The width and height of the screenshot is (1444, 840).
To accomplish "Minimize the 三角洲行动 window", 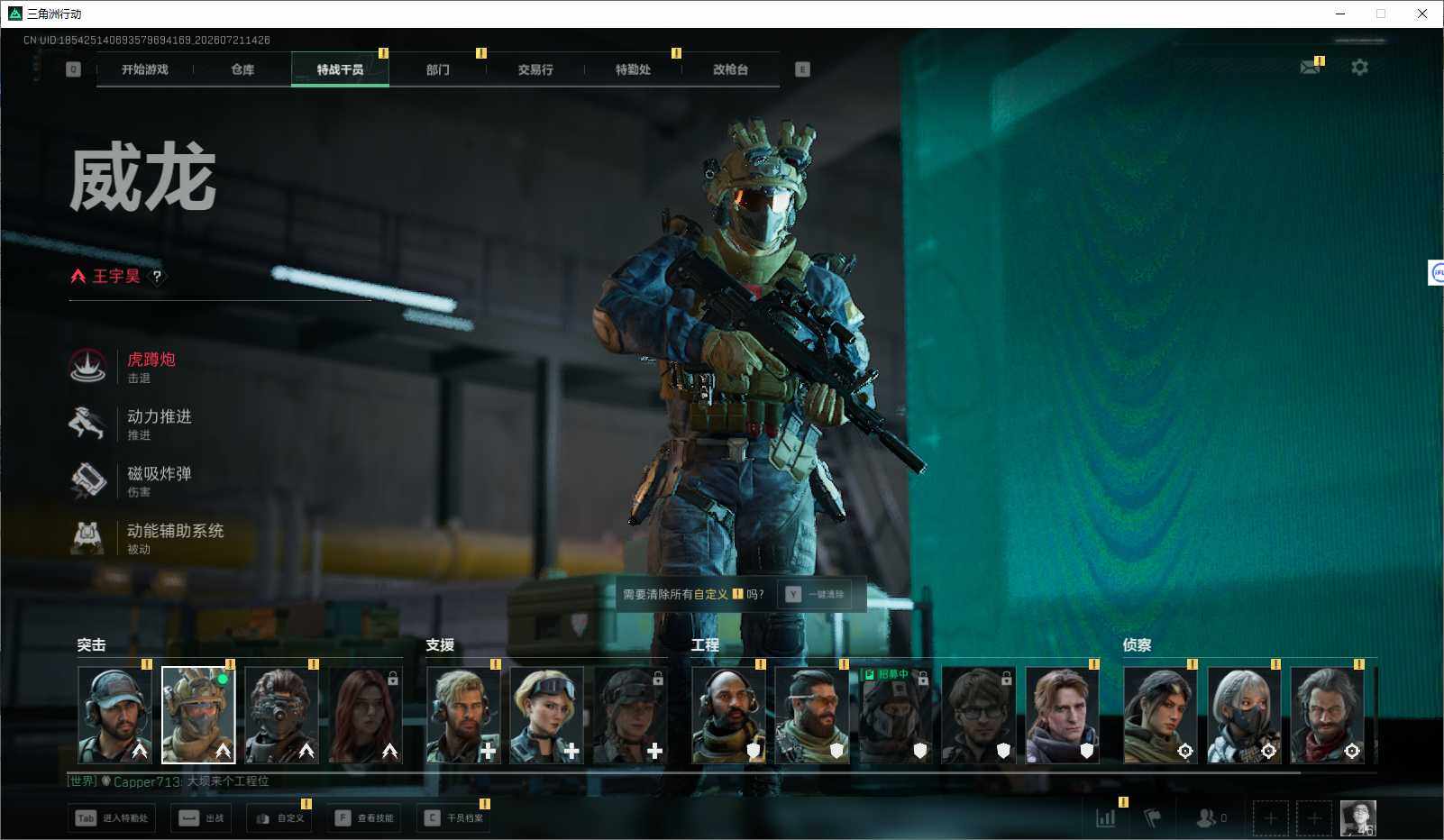I will 1340,14.
